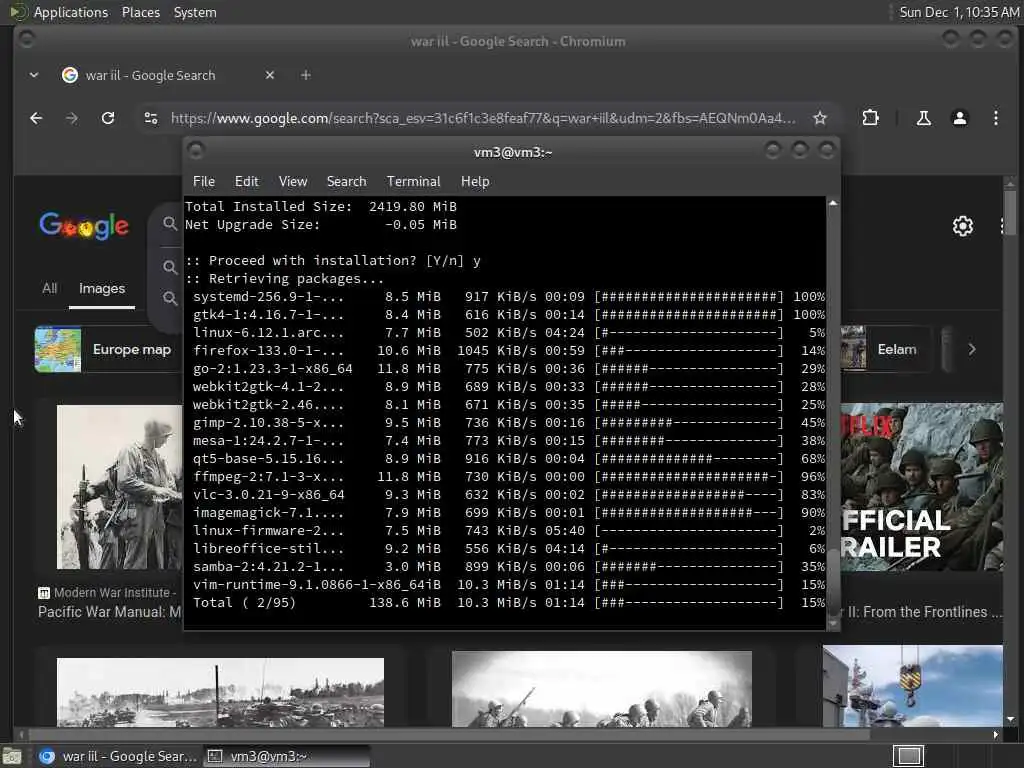Open terminal Edit menu
The height and width of the screenshot is (768, 1024).
coord(246,182)
